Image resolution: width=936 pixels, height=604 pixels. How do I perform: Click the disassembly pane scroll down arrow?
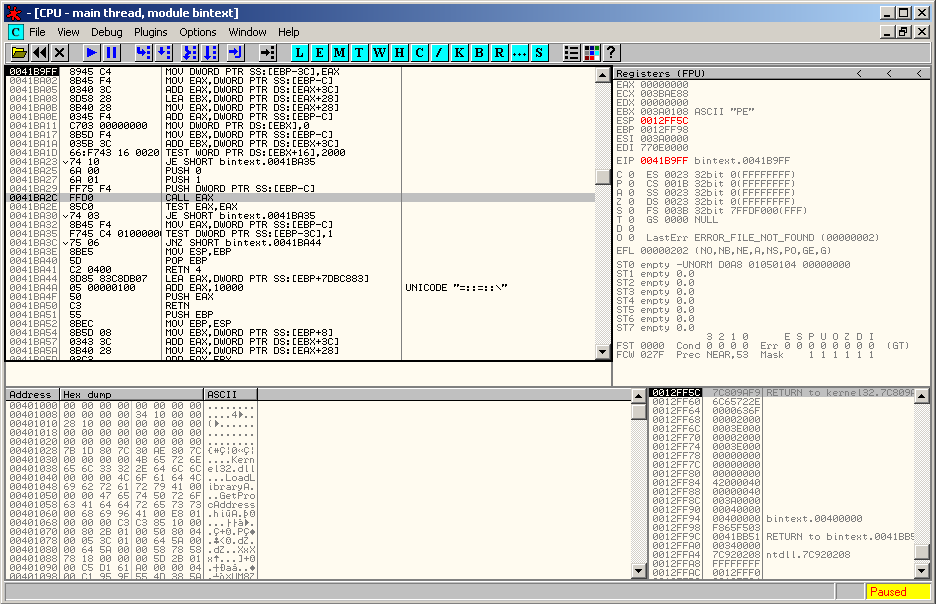[x=602, y=351]
